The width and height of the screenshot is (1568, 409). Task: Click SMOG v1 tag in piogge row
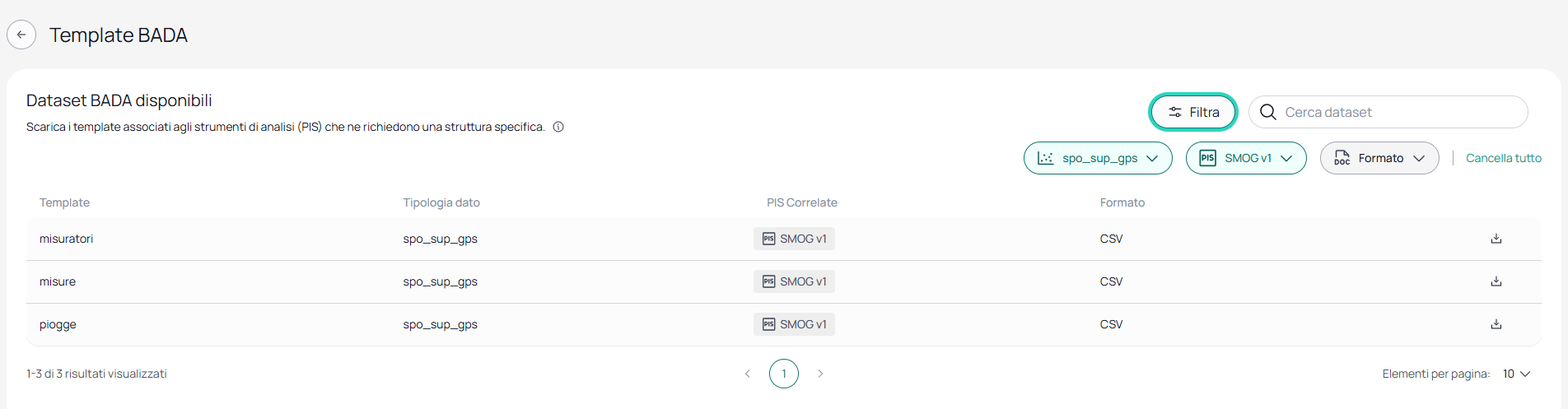pos(794,324)
